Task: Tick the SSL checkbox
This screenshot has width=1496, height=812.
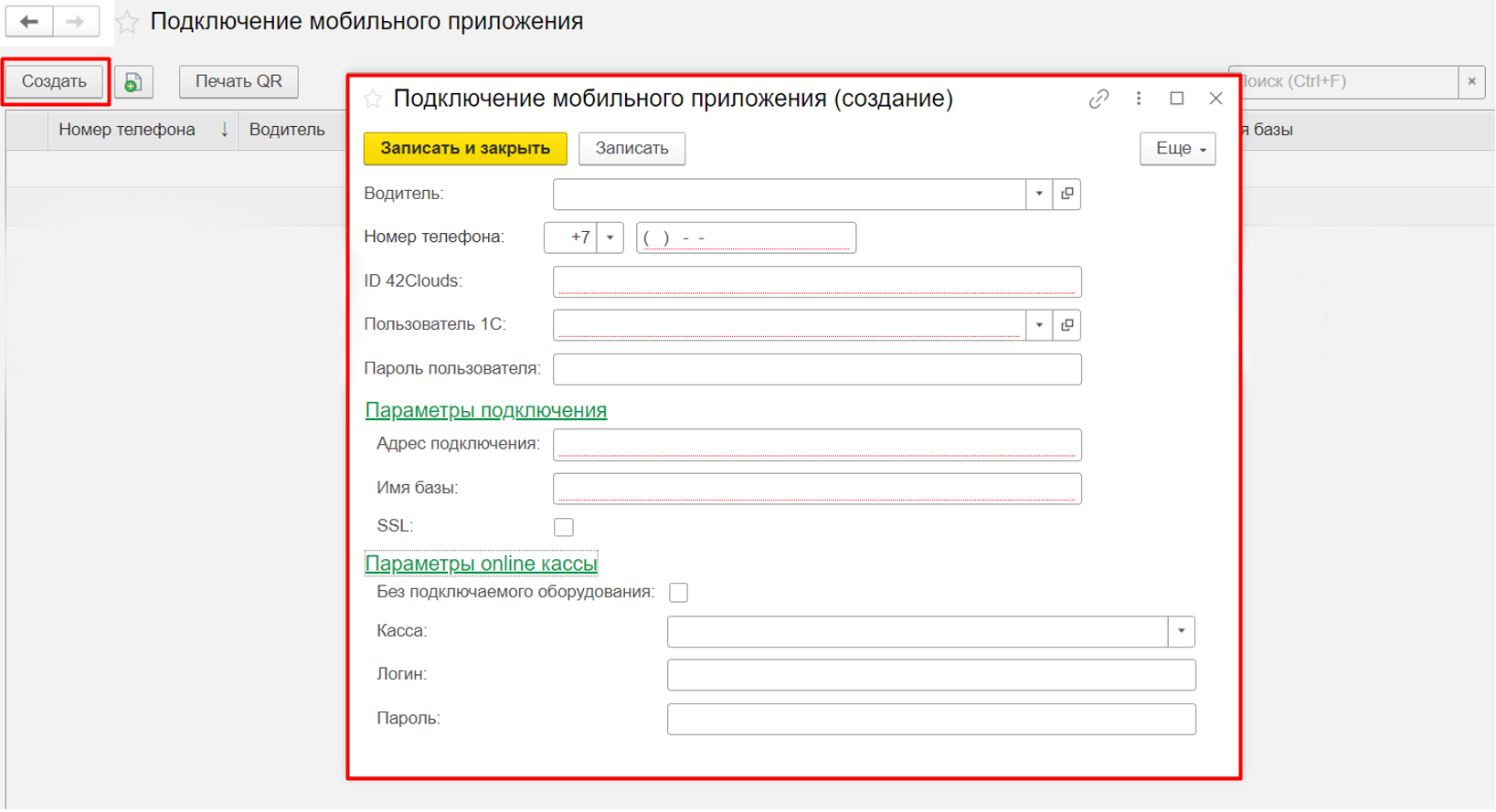Action: pos(564,528)
